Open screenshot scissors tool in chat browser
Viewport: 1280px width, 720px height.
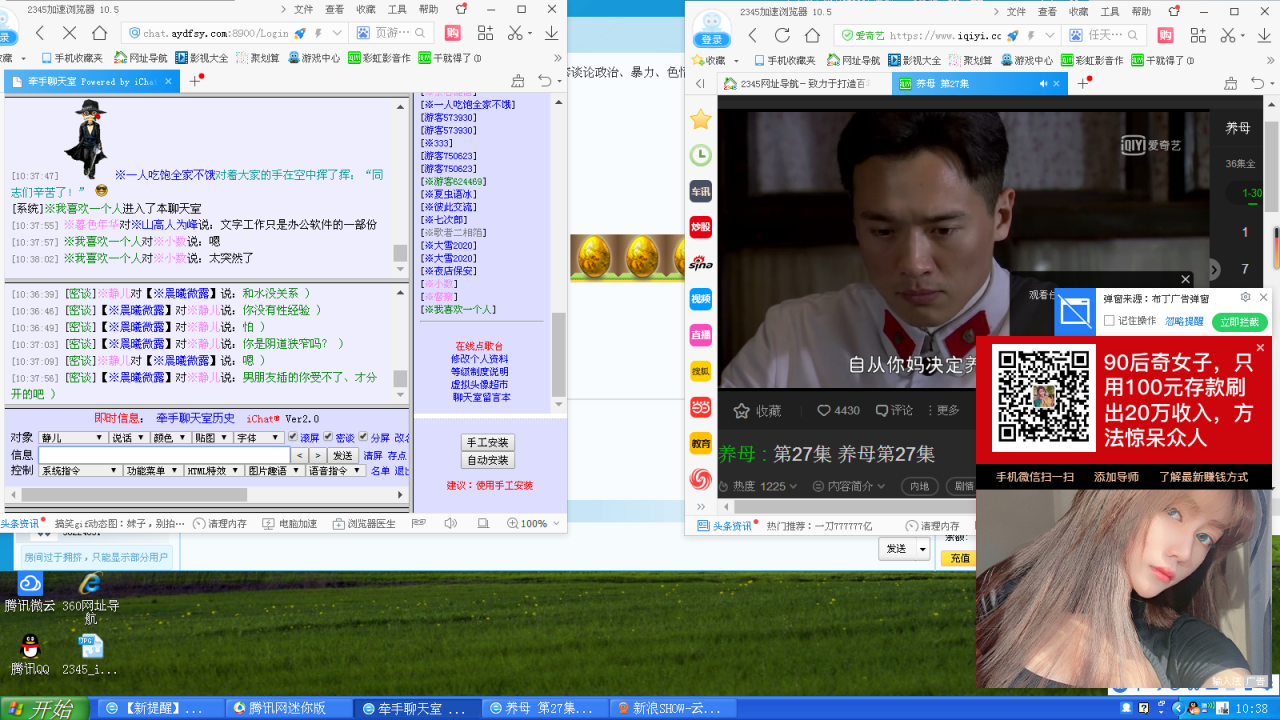[x=516, y=33]
